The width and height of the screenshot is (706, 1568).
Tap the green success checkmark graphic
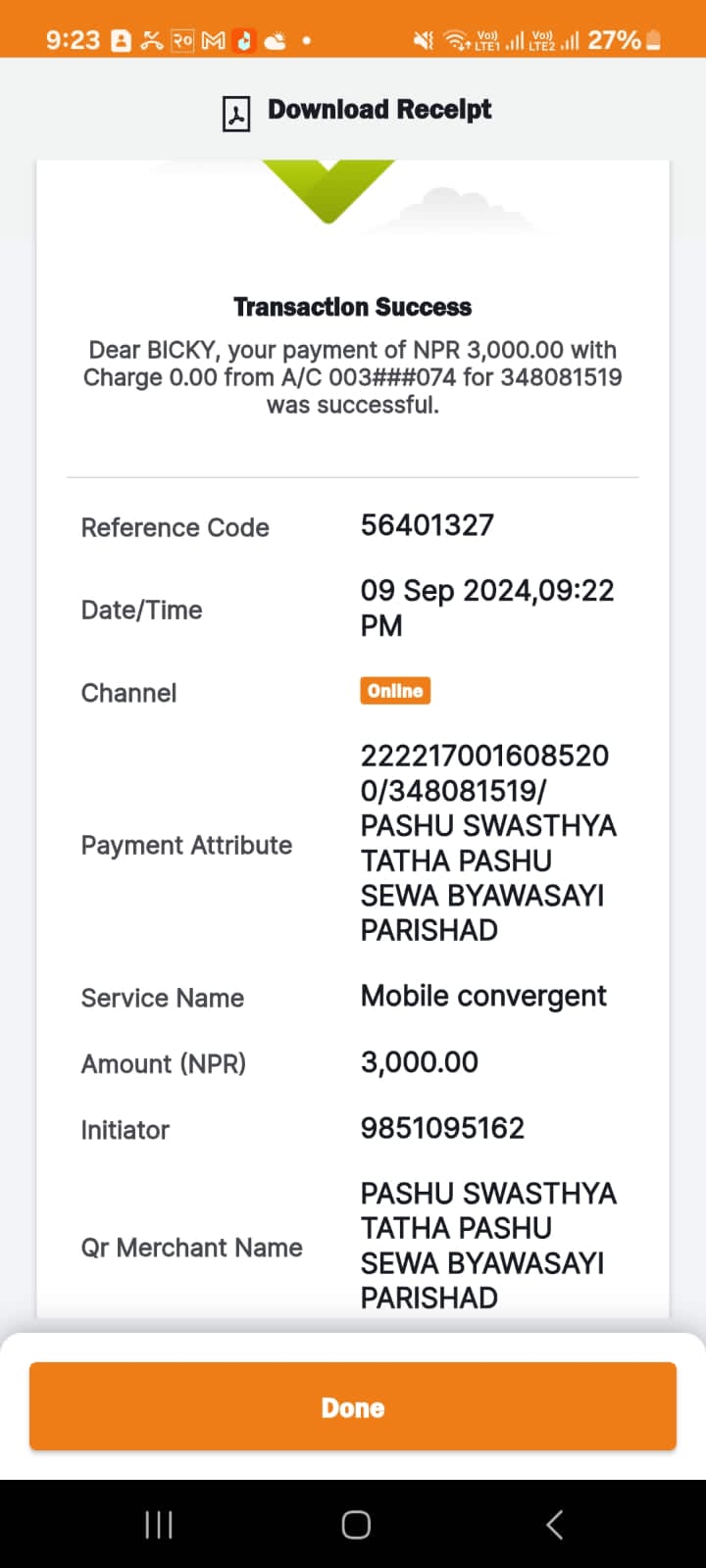(328, 191)
